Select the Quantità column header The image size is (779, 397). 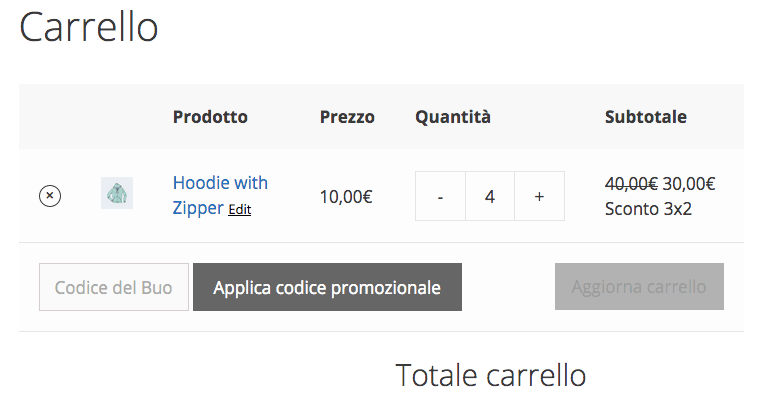pyautogui.click(x=453, y=117)
